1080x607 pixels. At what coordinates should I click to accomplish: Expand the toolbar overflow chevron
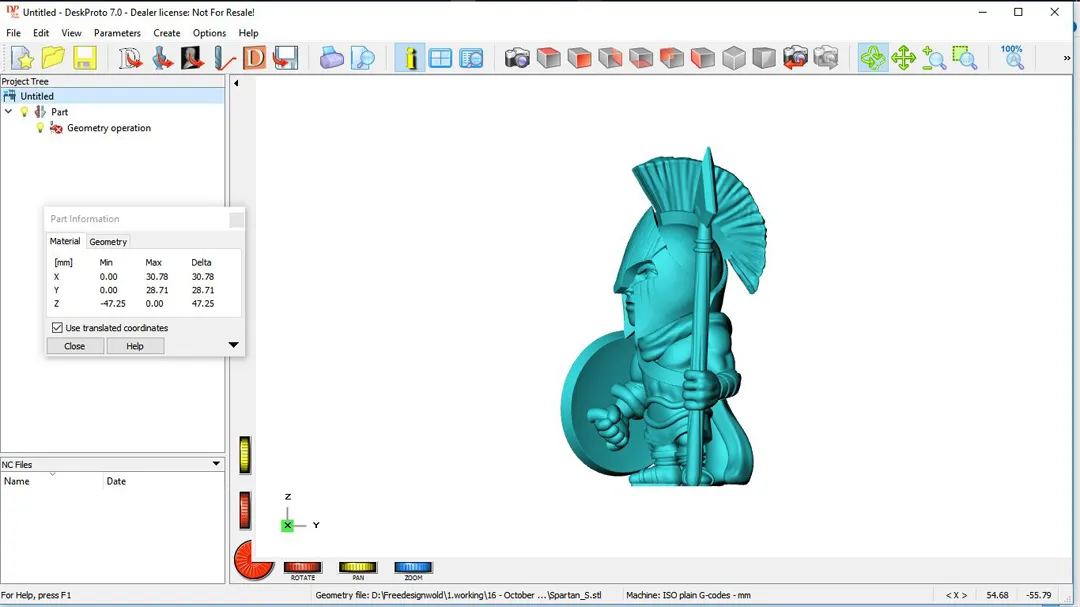1067,59
